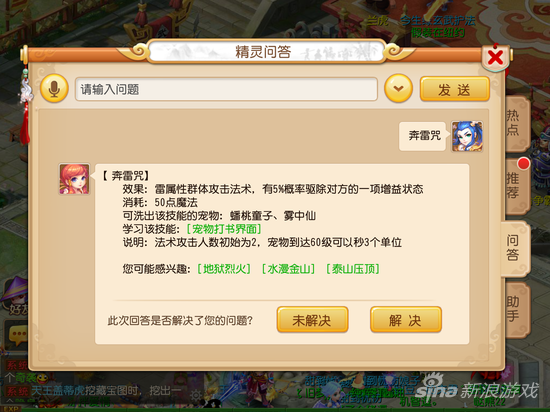Viewport: 550px width, 412px height.
Task: Tap the purple-hat character 好友 icon
Action: tap(14, 295)
